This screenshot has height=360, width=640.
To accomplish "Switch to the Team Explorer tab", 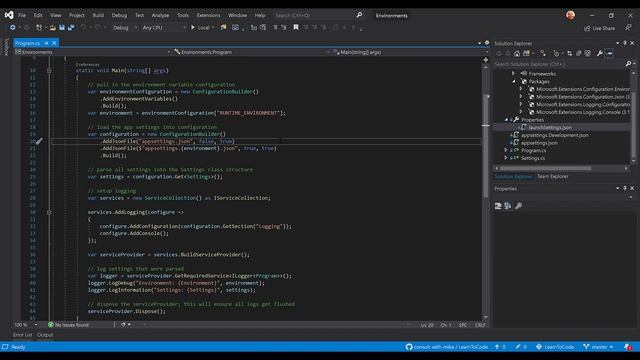I will pyautogui.click(x=553, y=176).
